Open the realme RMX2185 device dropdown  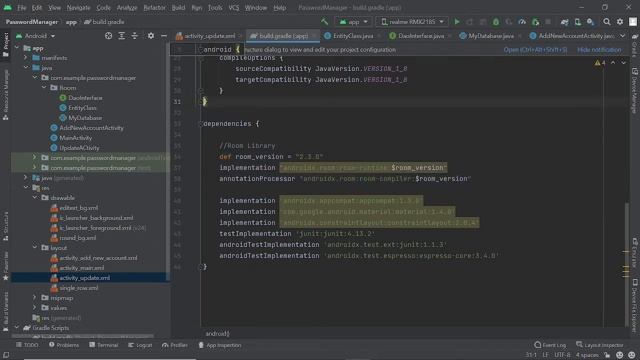click(x=412, y=22)
